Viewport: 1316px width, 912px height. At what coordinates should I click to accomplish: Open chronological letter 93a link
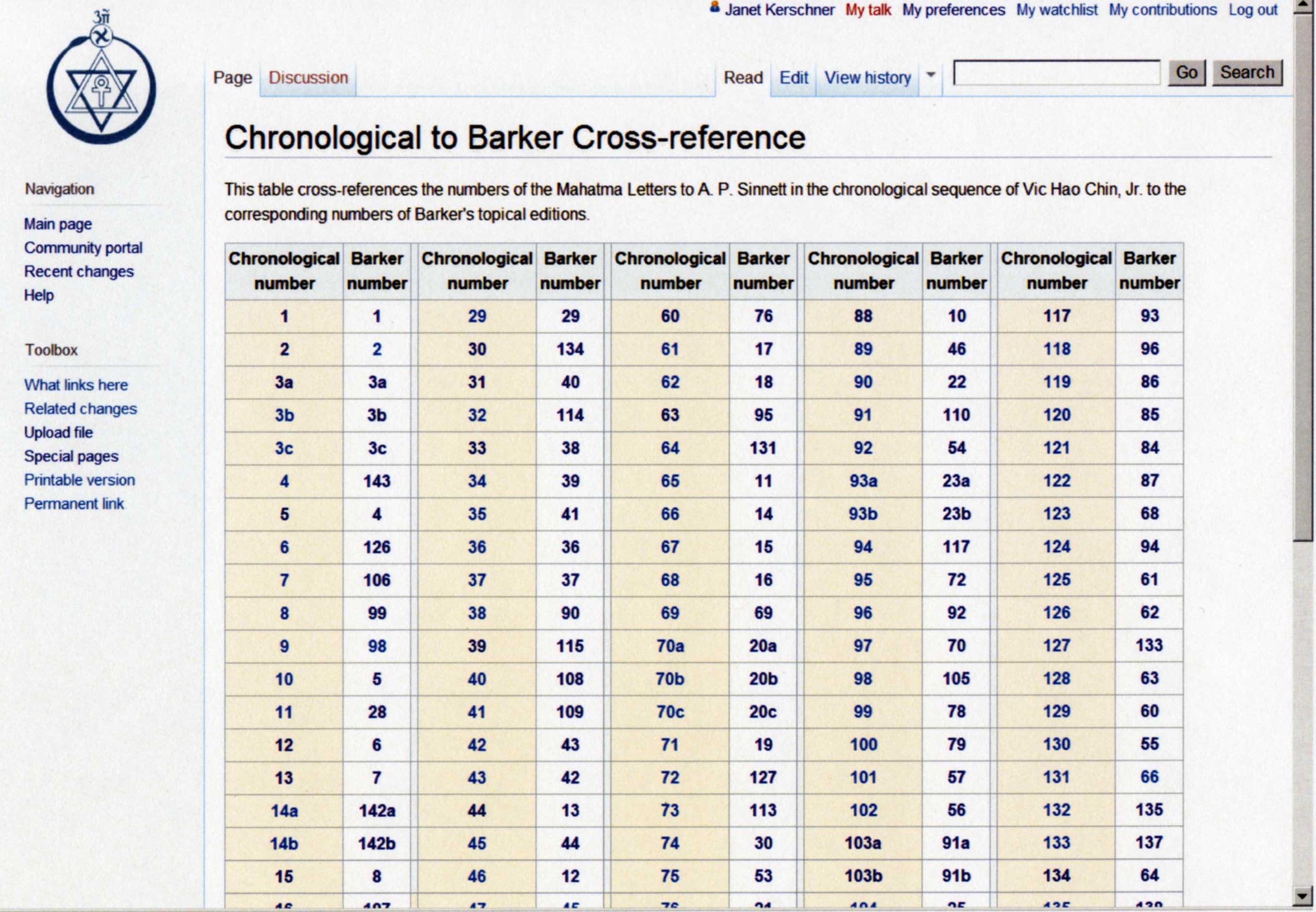pyautogui.click(x=863, y=481)
